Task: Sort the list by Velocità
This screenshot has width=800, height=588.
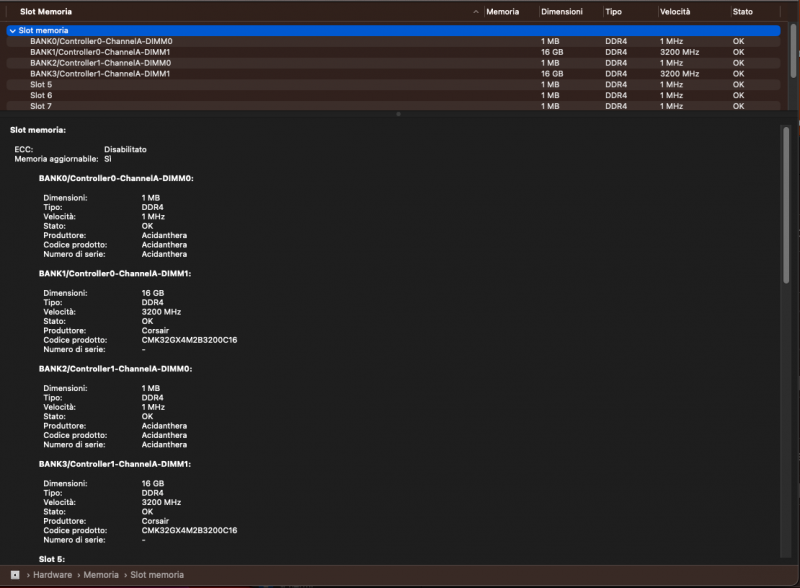Action: tap(674, 12)
